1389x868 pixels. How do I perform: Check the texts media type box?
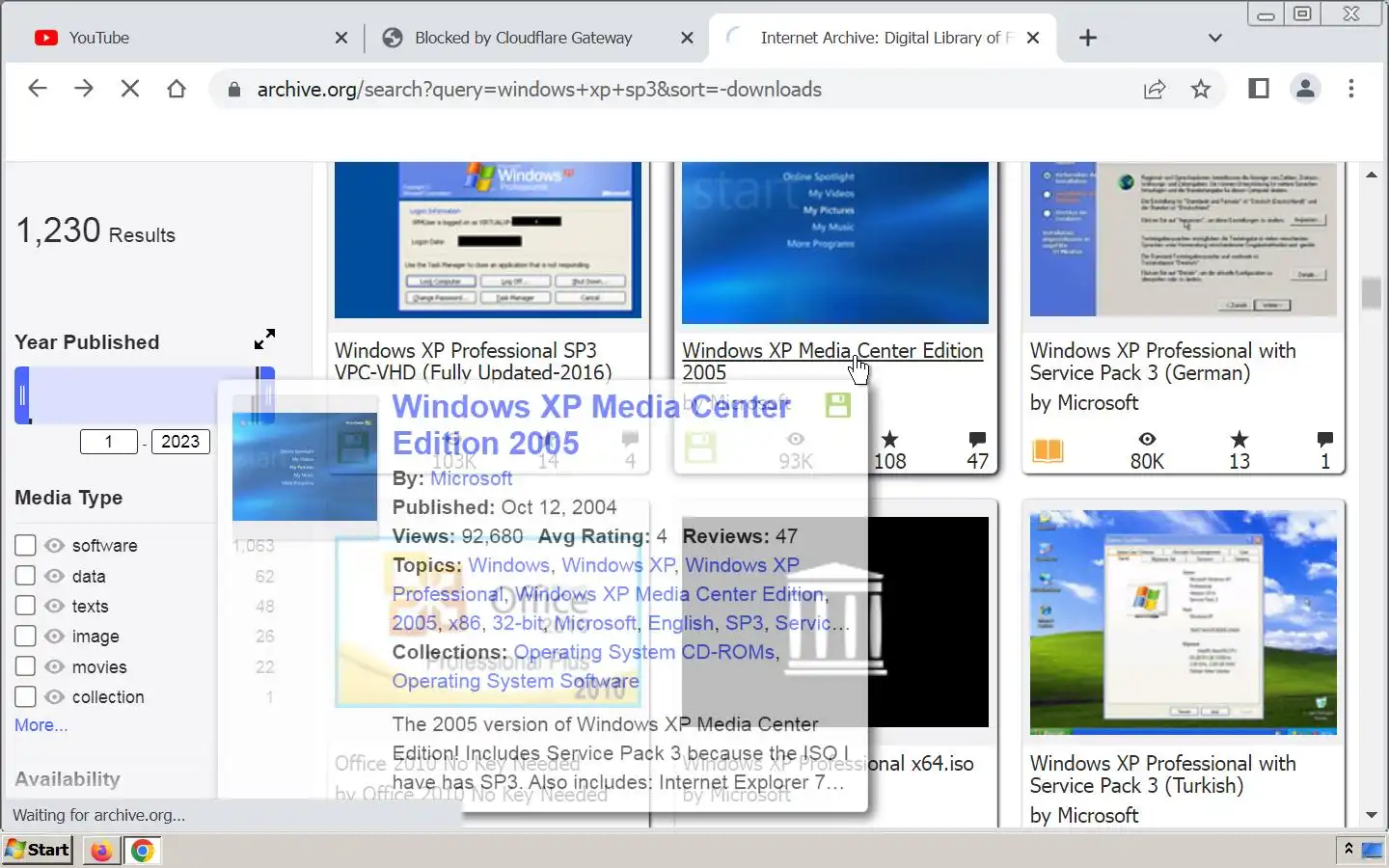[x=25, y=606]
